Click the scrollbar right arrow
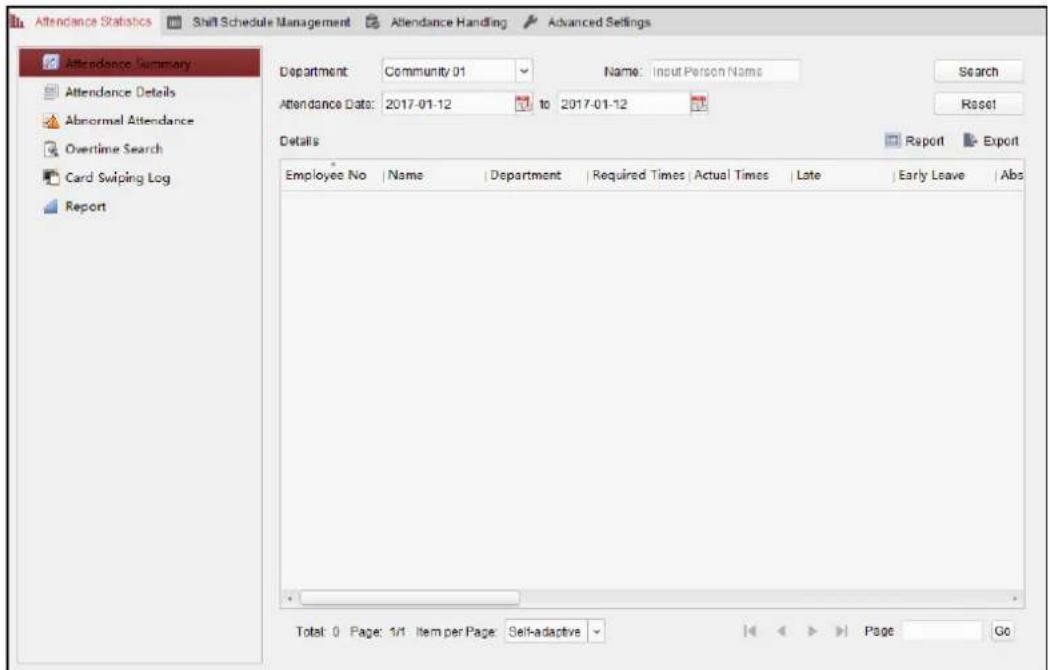The image size is (1048, 670). (x=1015, y=598)
